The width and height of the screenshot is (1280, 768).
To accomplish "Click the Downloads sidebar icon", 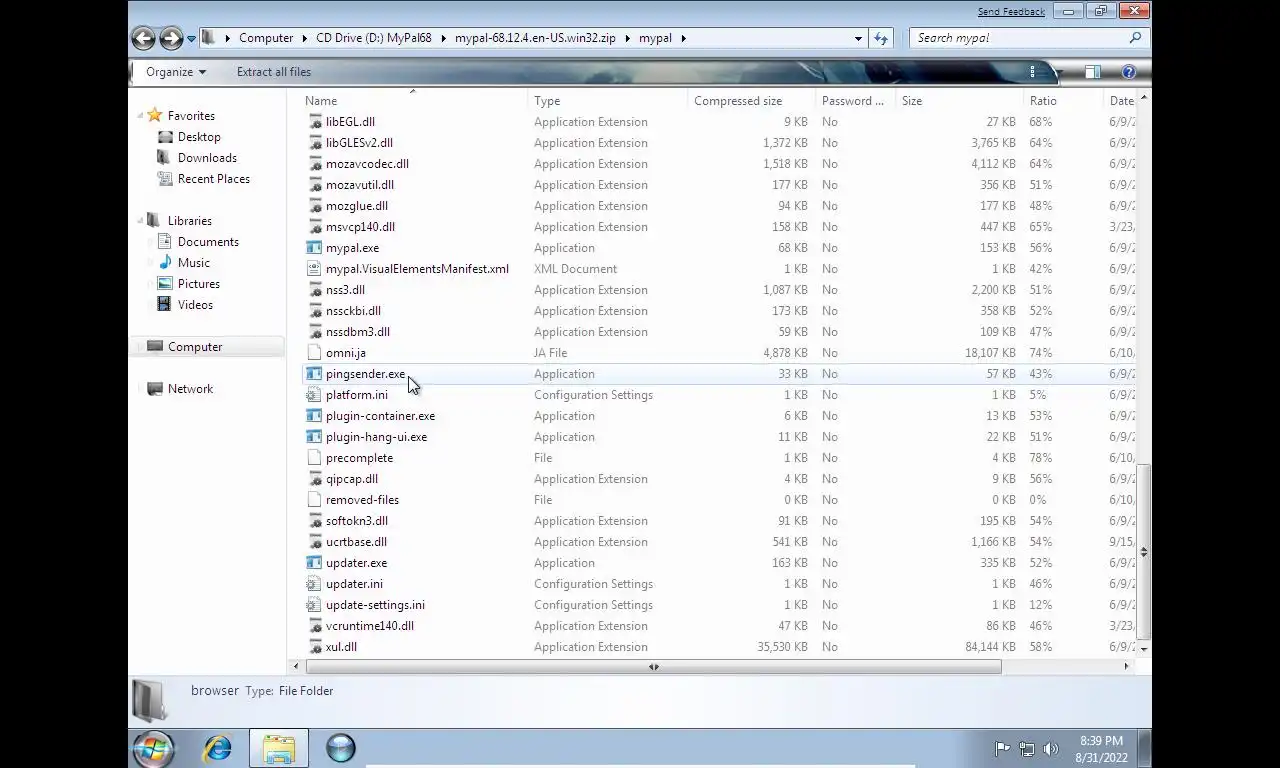I will tap(165, 158).
